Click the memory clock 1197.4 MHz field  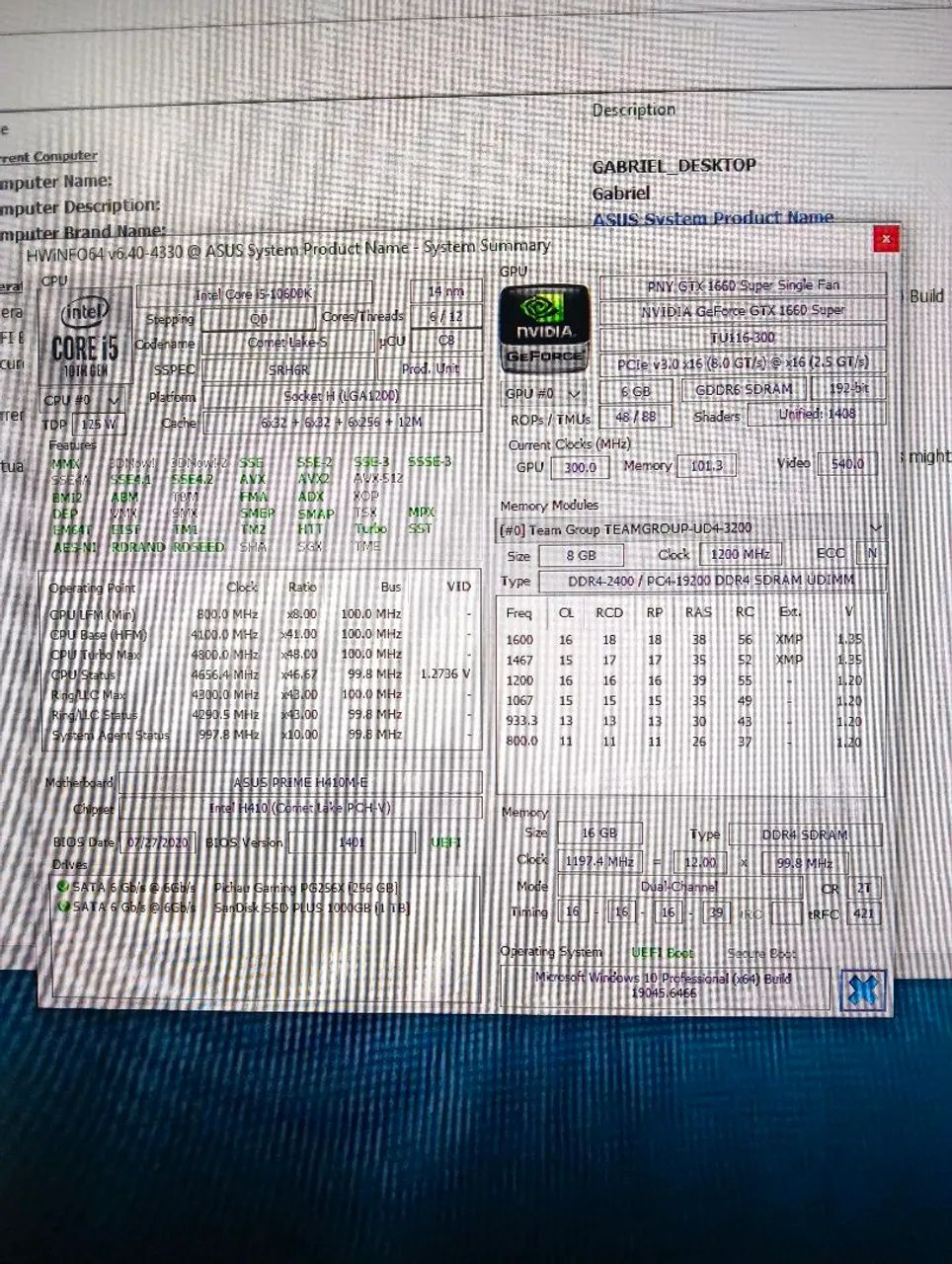click(599, 862)
